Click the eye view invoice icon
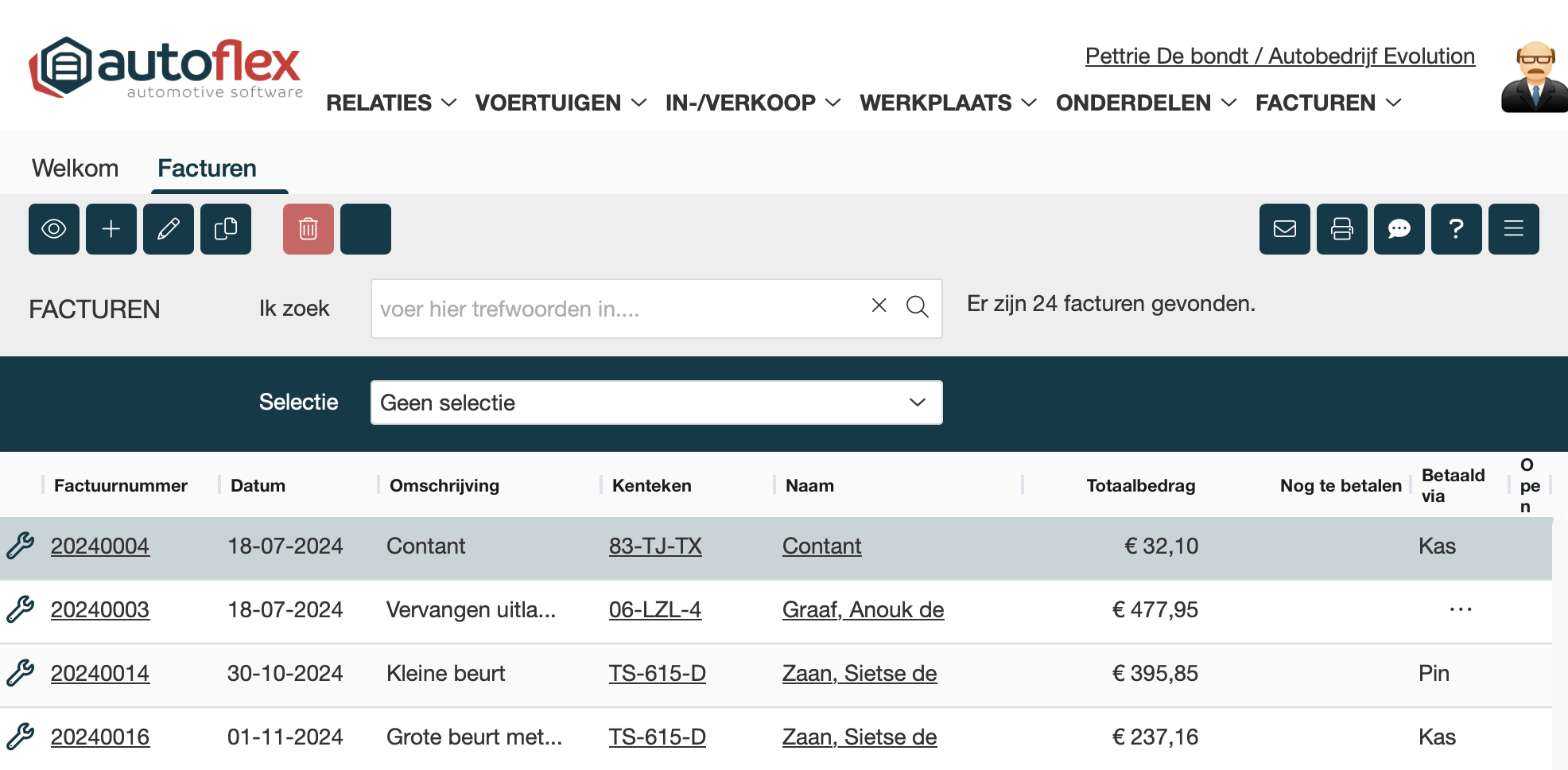This screenshot has width=1568, height=770. pos(54,229)
